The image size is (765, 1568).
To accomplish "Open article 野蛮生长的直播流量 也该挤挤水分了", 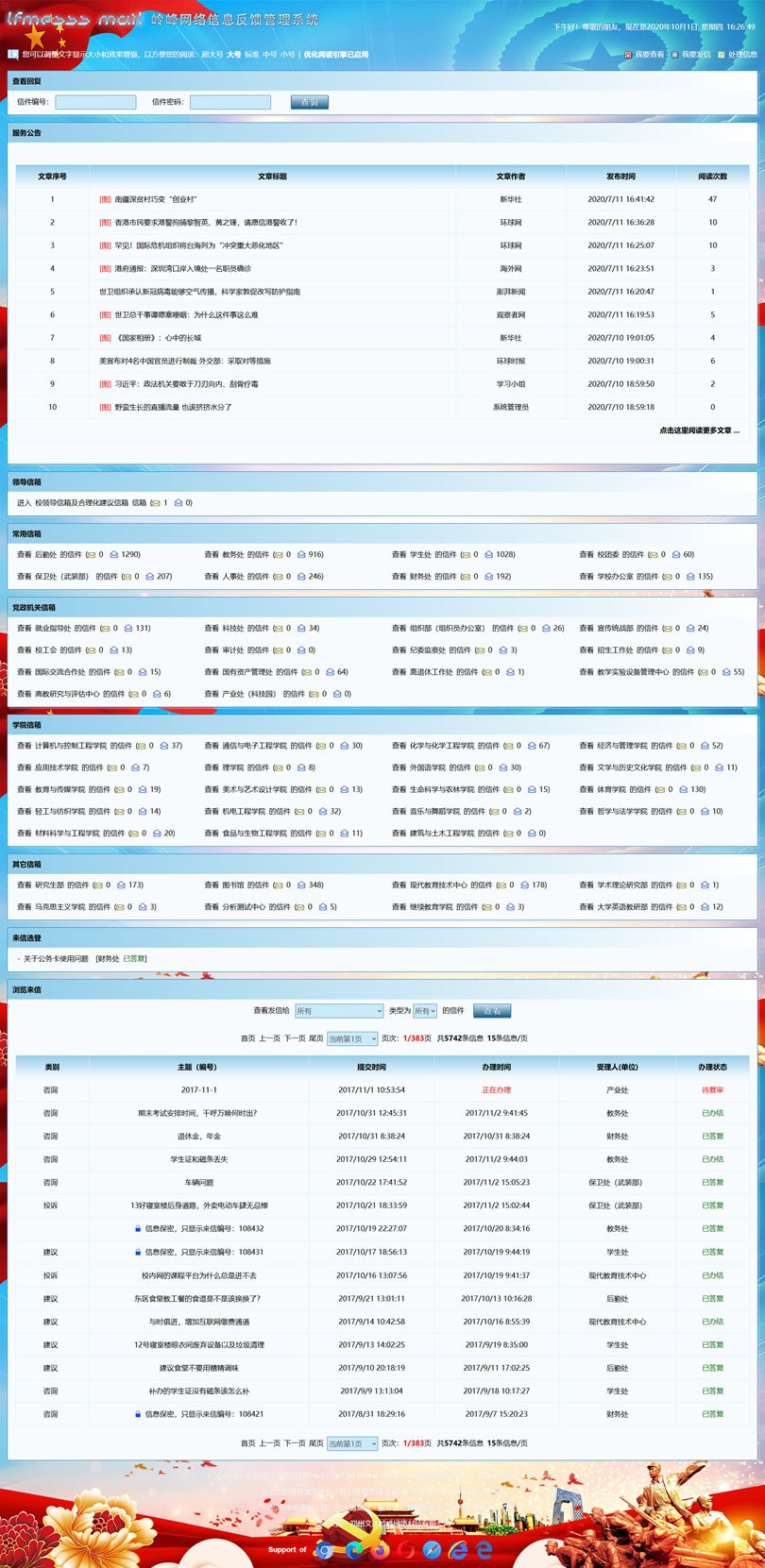I will [173, 408].
